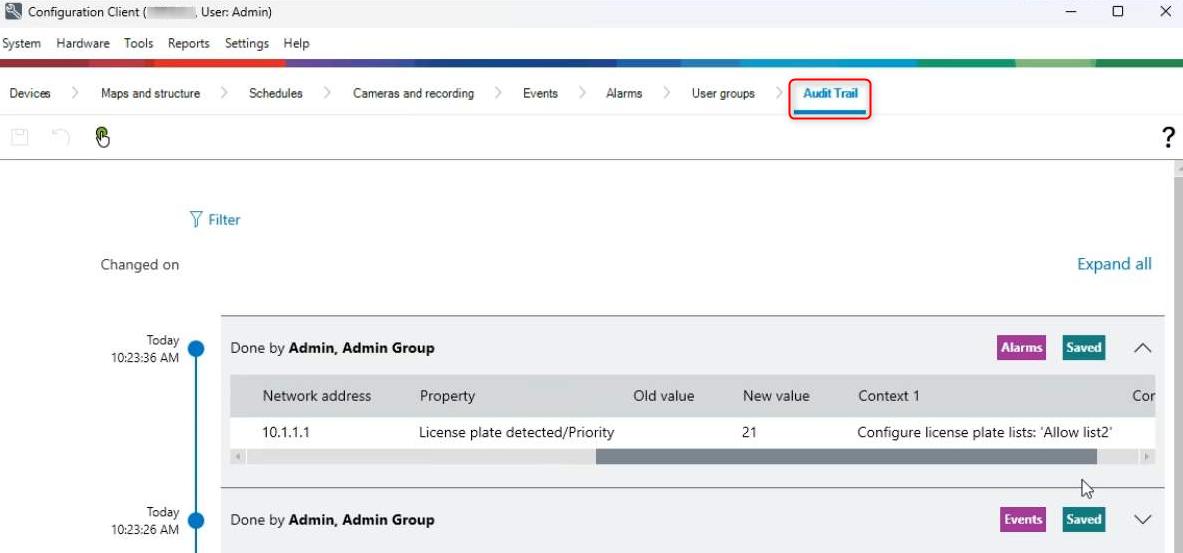Open the Reports menu

tap(188, 43)
